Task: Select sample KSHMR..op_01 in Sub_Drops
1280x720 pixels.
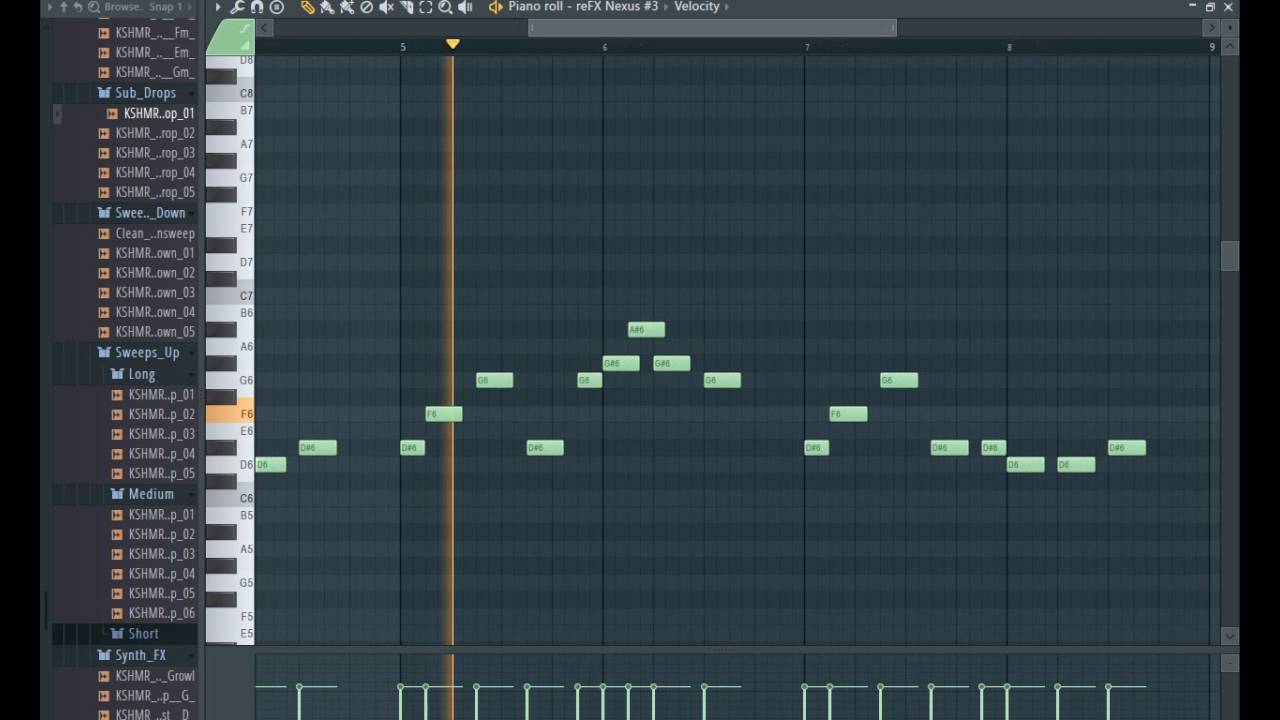Action: (158, 113)
